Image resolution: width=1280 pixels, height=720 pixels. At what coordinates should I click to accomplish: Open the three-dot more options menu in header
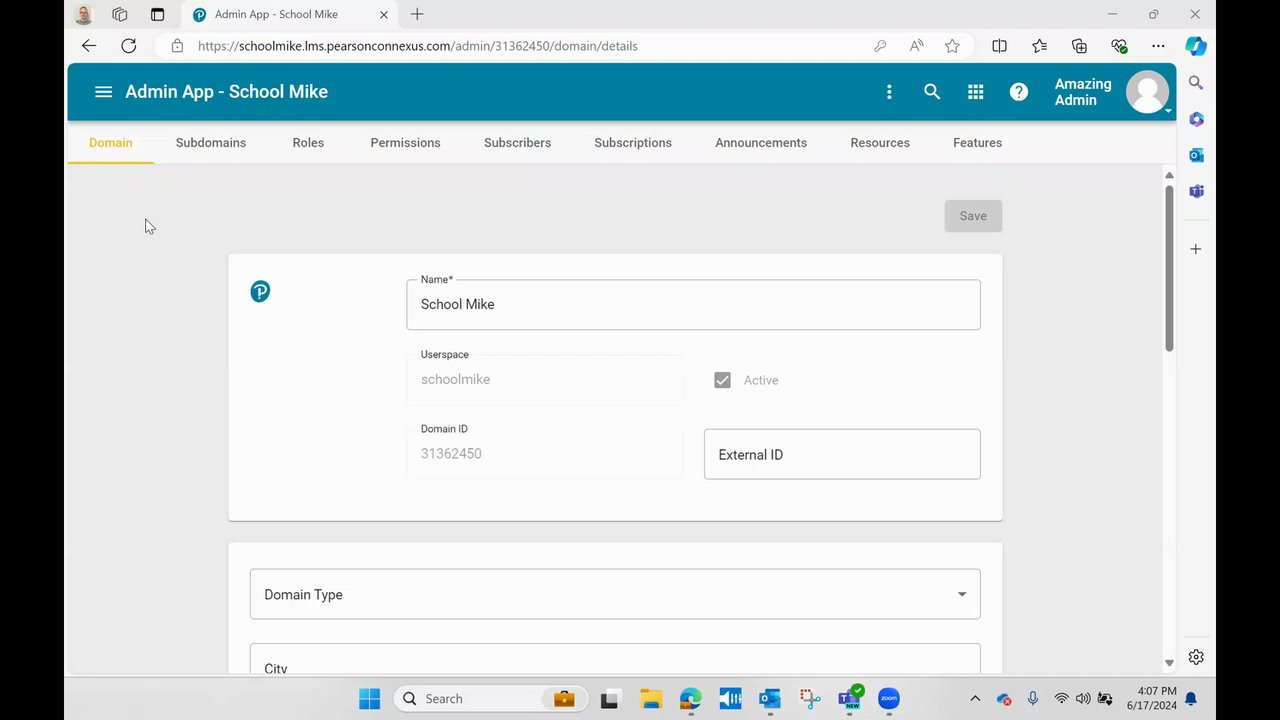click(889, 92)
